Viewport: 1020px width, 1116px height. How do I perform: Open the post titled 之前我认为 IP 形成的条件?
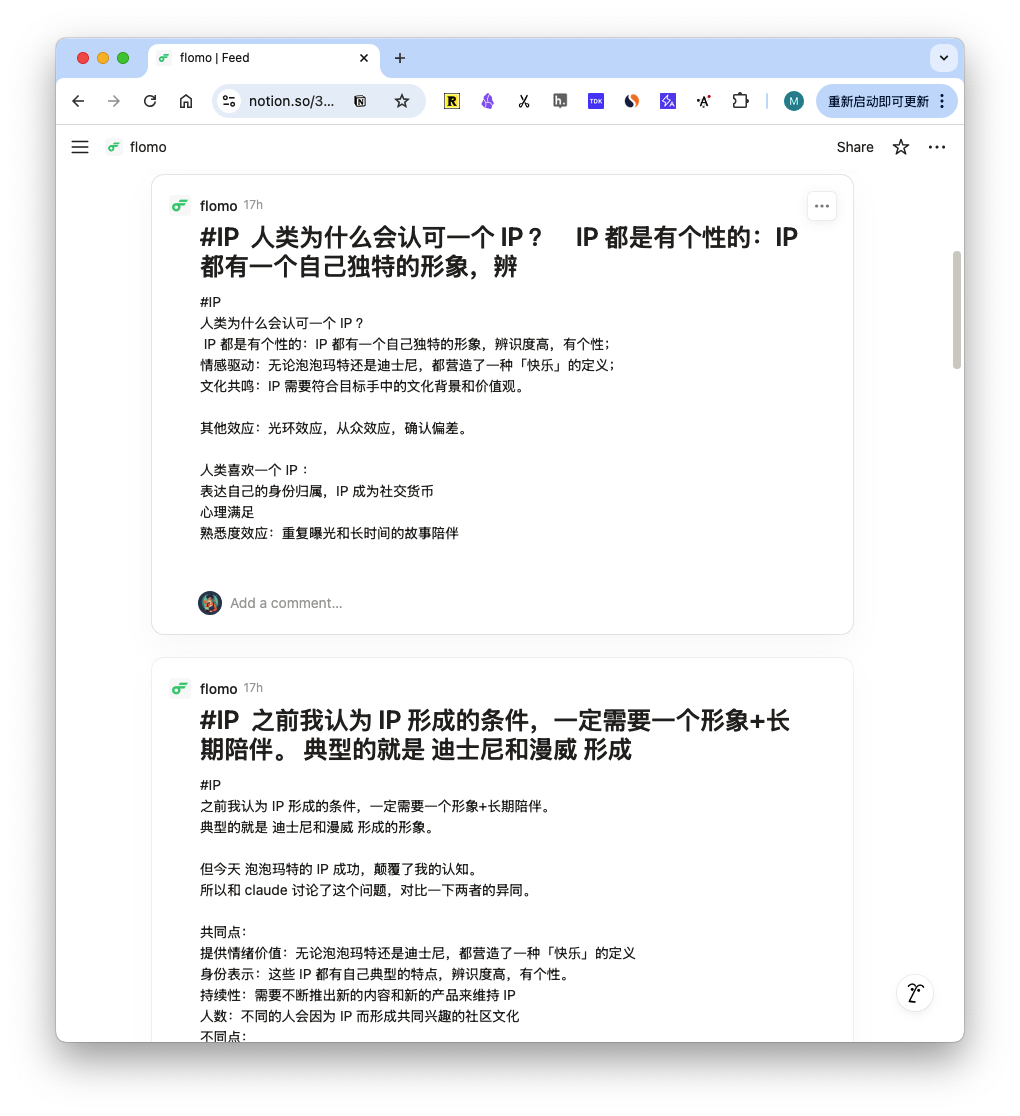(495, 735)
